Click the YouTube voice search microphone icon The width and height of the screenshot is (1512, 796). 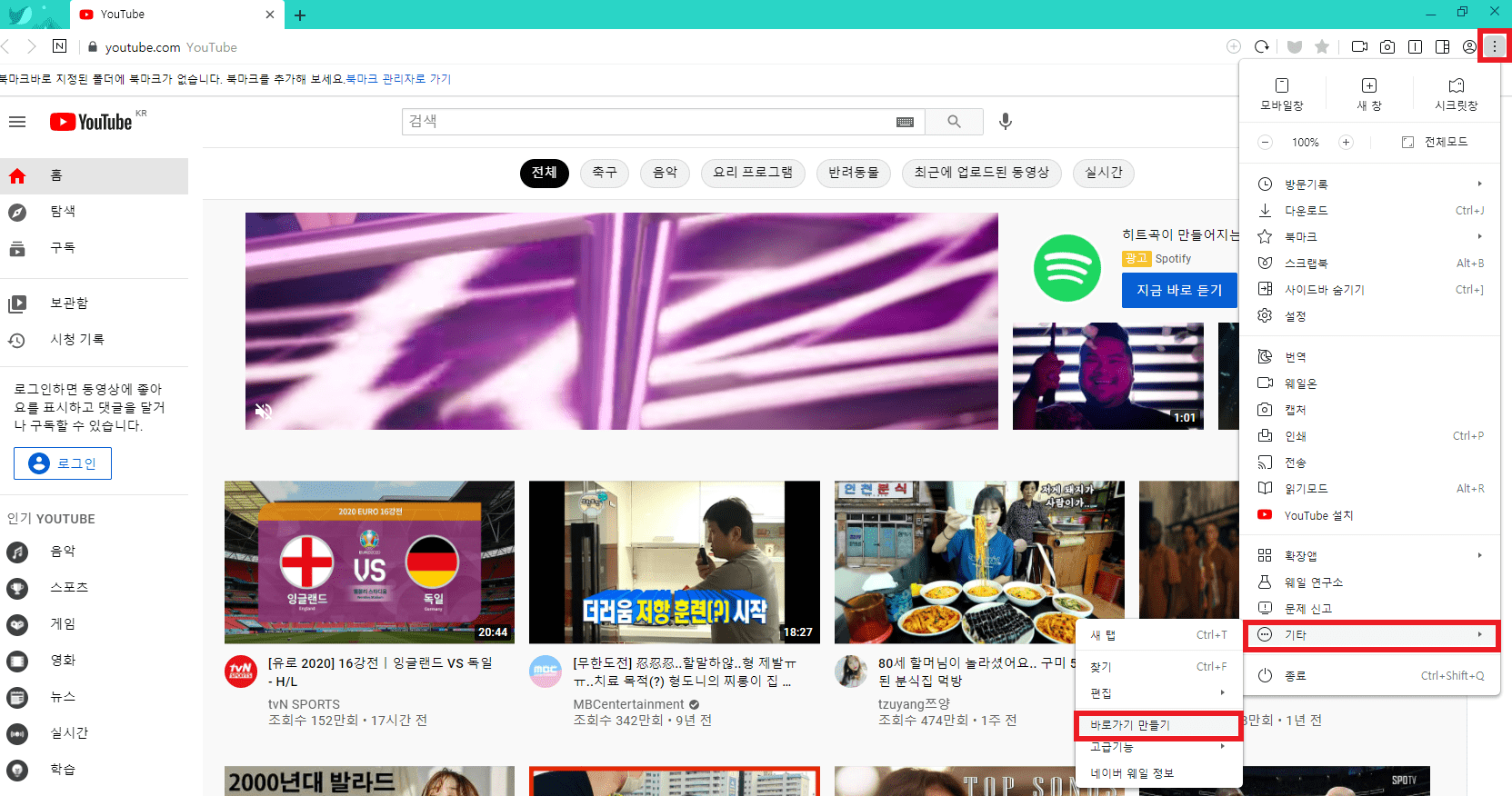[1006, 122]
